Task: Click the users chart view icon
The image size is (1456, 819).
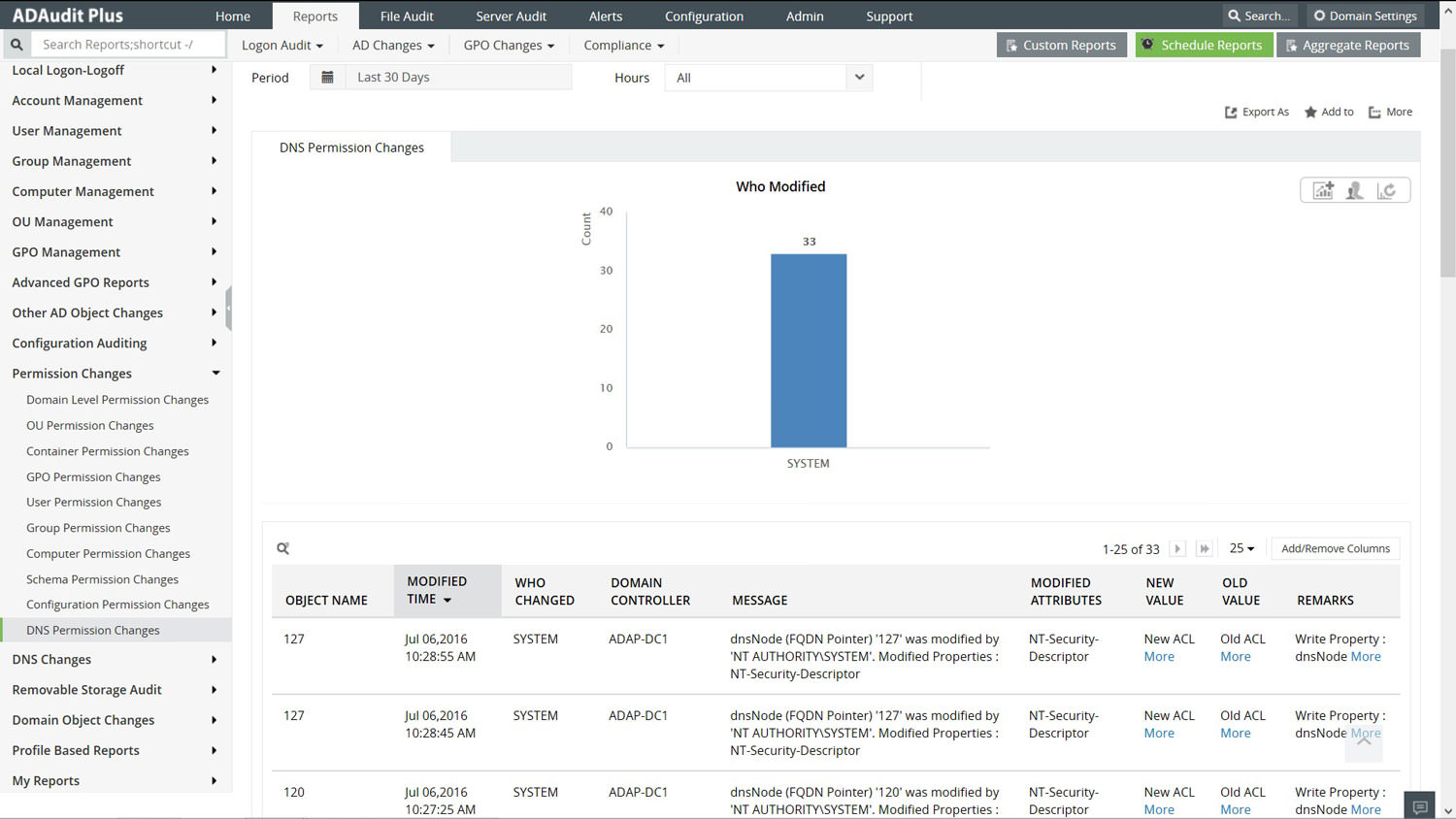Action: tap(1355, 190)
